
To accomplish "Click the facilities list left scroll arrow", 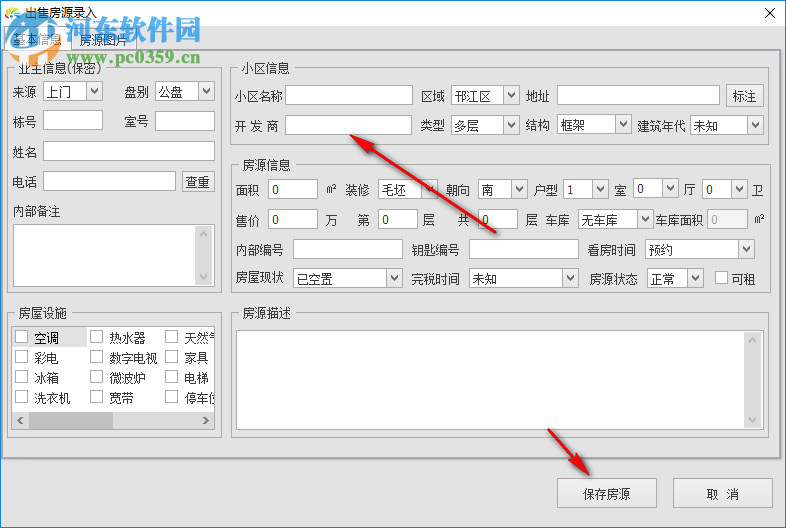I will (x=20, y=421).
